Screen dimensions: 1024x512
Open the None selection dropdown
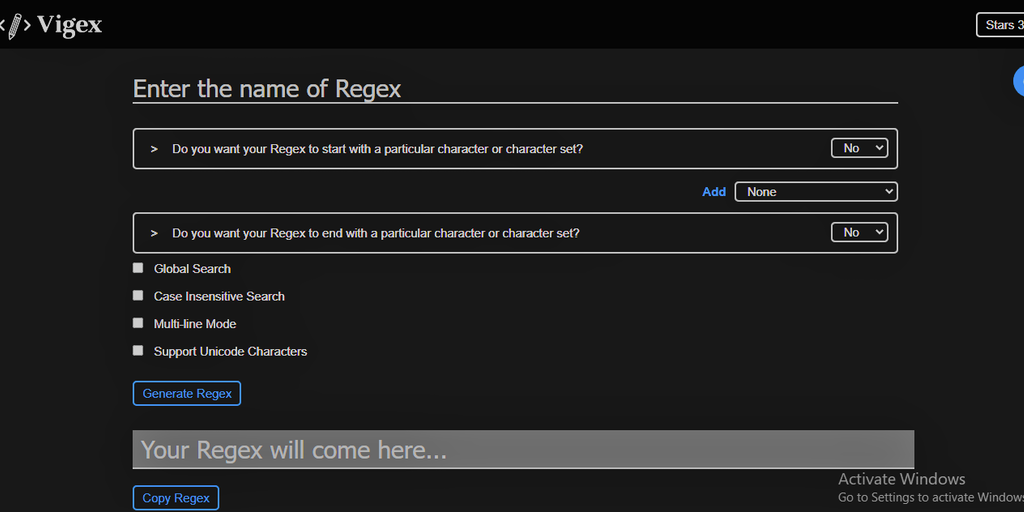(816, 192)
